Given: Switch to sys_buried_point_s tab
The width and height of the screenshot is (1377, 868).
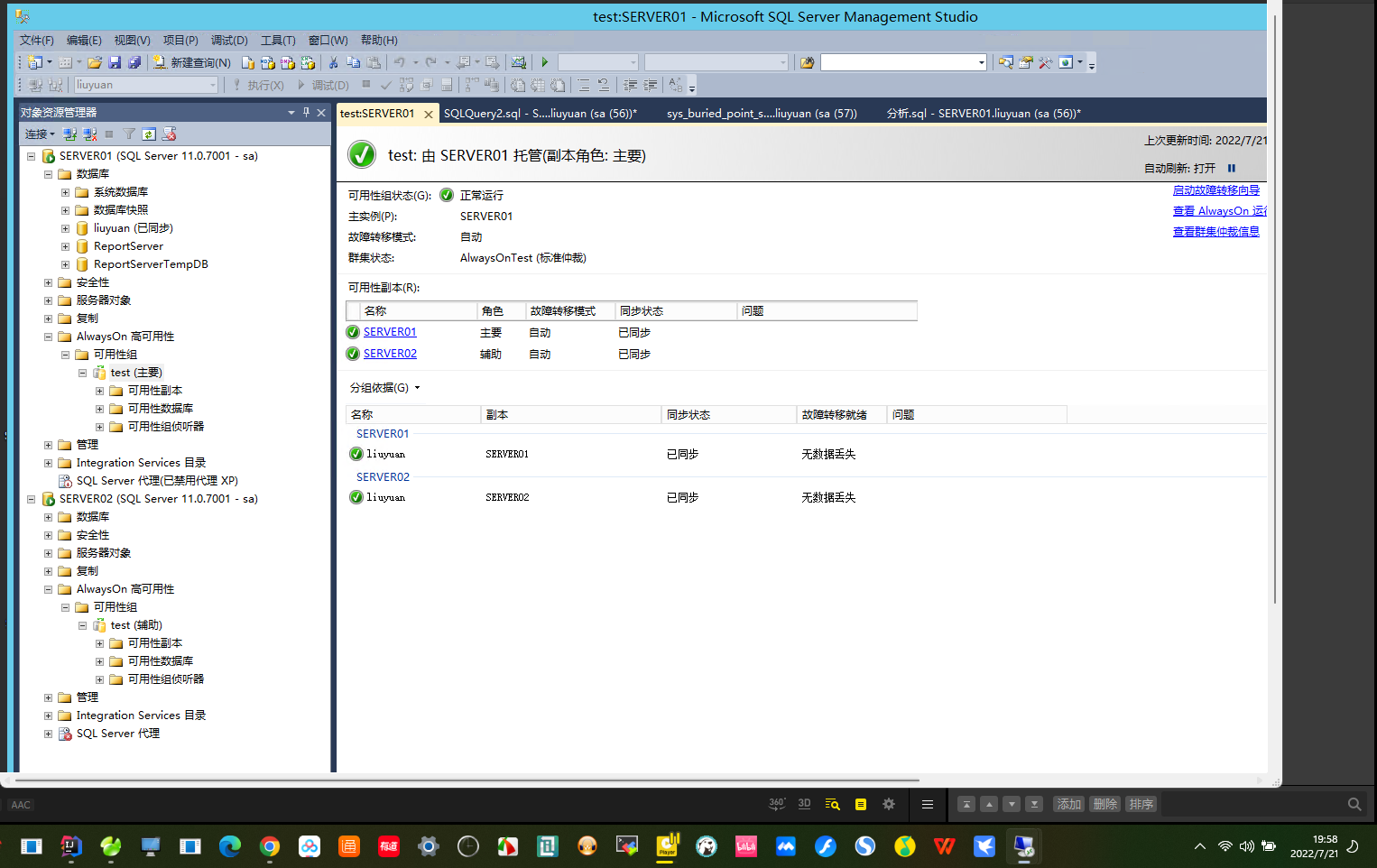Looking at the screenshot, I should [x=762, y=114].
